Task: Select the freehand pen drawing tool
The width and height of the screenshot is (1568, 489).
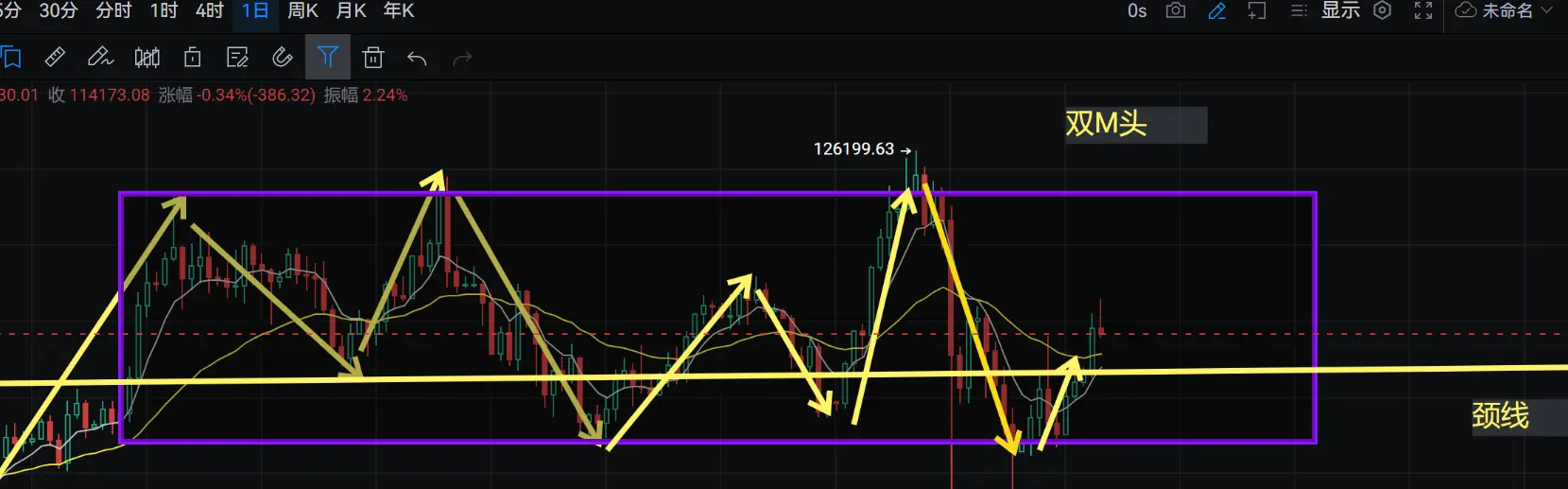Action: [100, 58]
